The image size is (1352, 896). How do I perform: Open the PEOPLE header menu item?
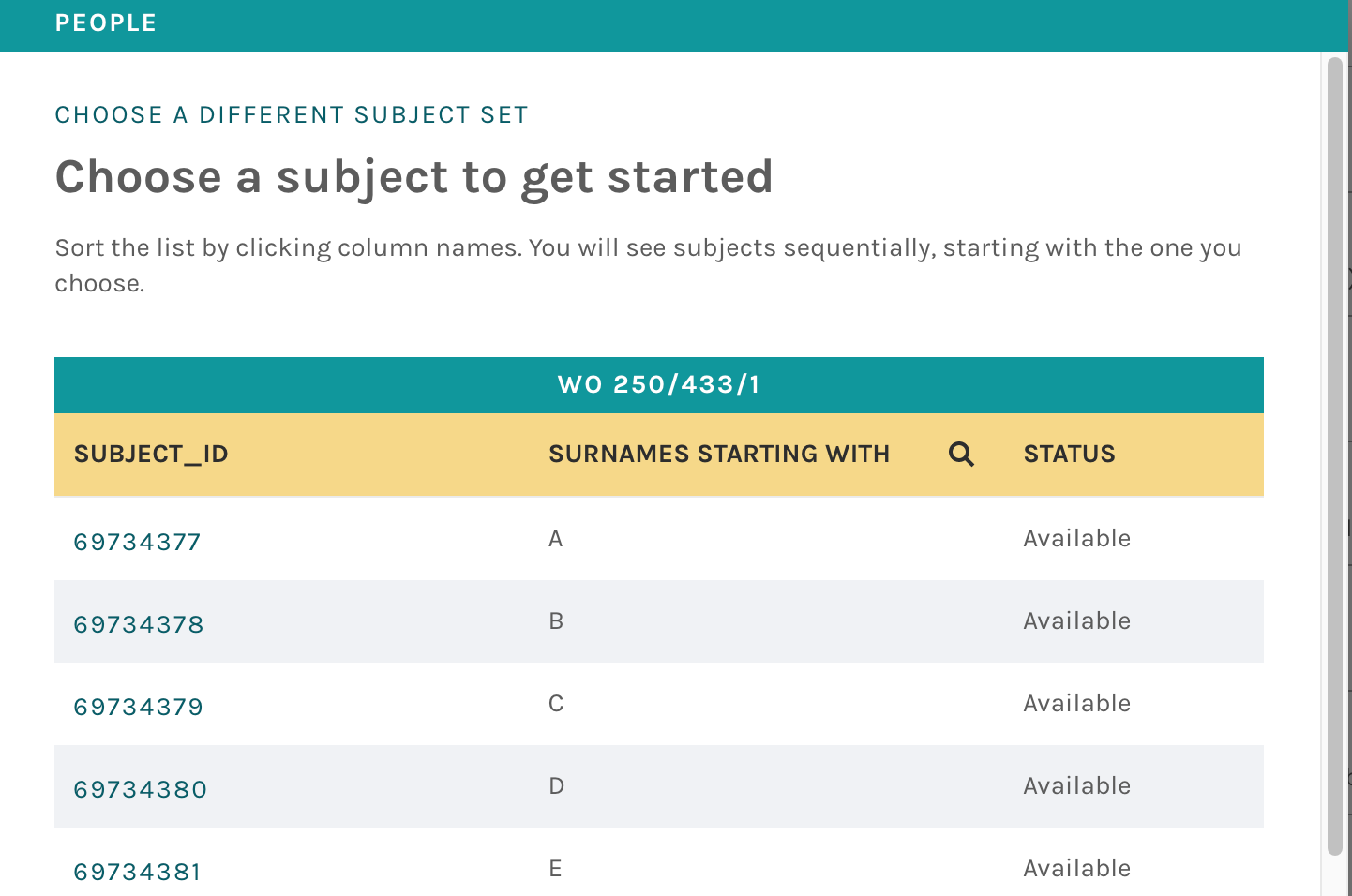pyautogui.click(x=106, y=23)
